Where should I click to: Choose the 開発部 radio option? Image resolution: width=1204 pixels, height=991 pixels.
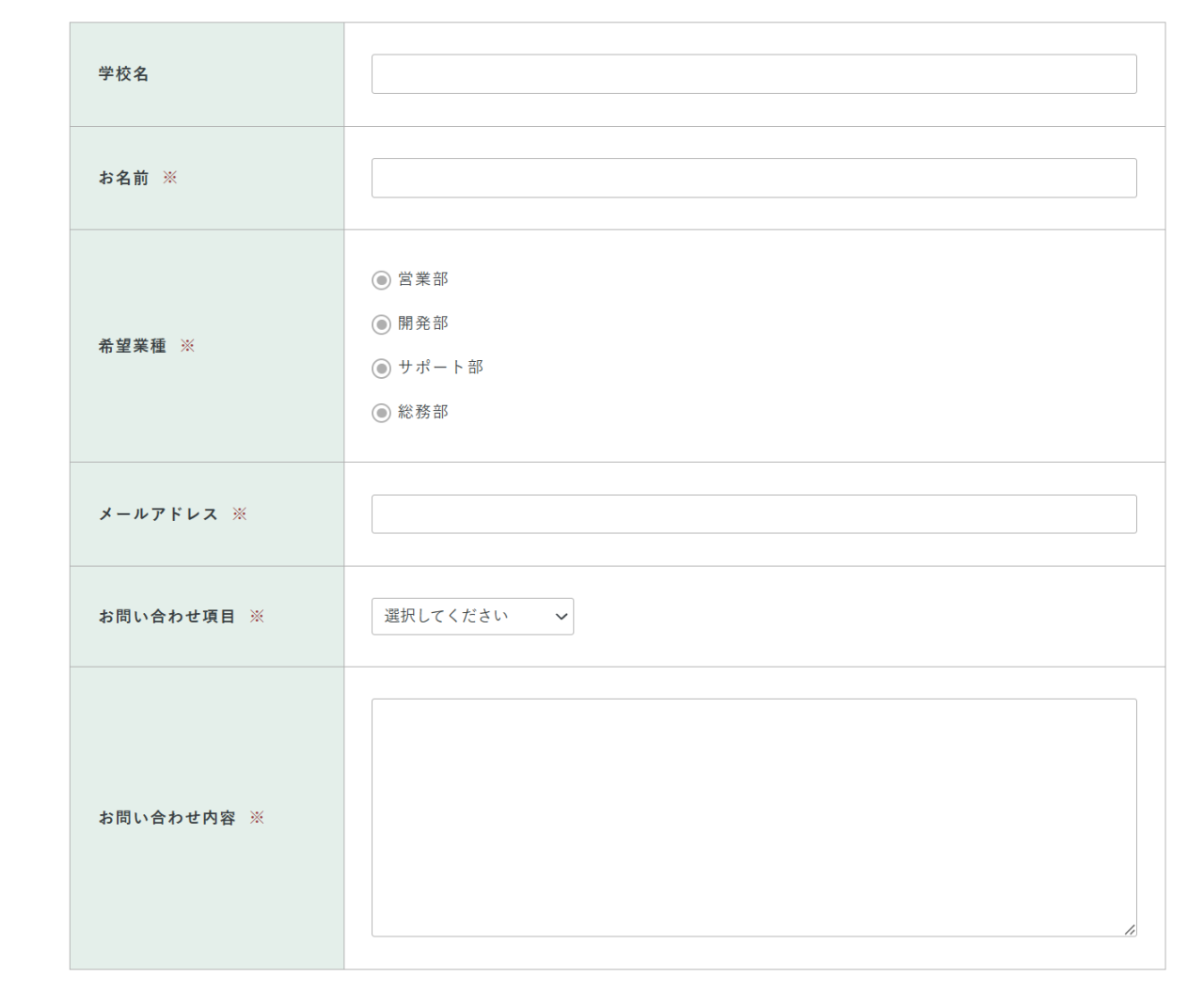coord(381,324)
